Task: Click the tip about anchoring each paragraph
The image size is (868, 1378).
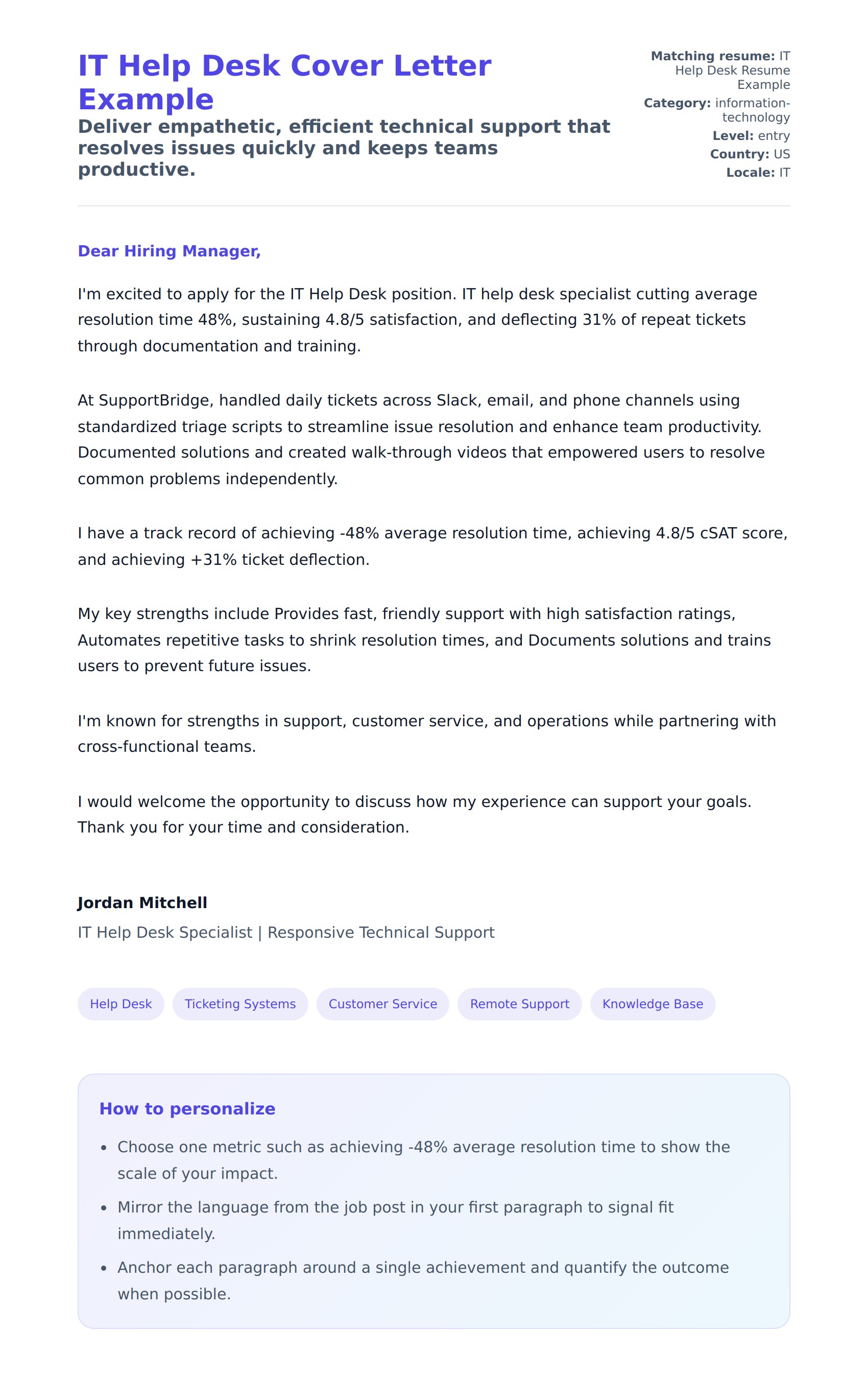Action: click(x=423, y=1280)
